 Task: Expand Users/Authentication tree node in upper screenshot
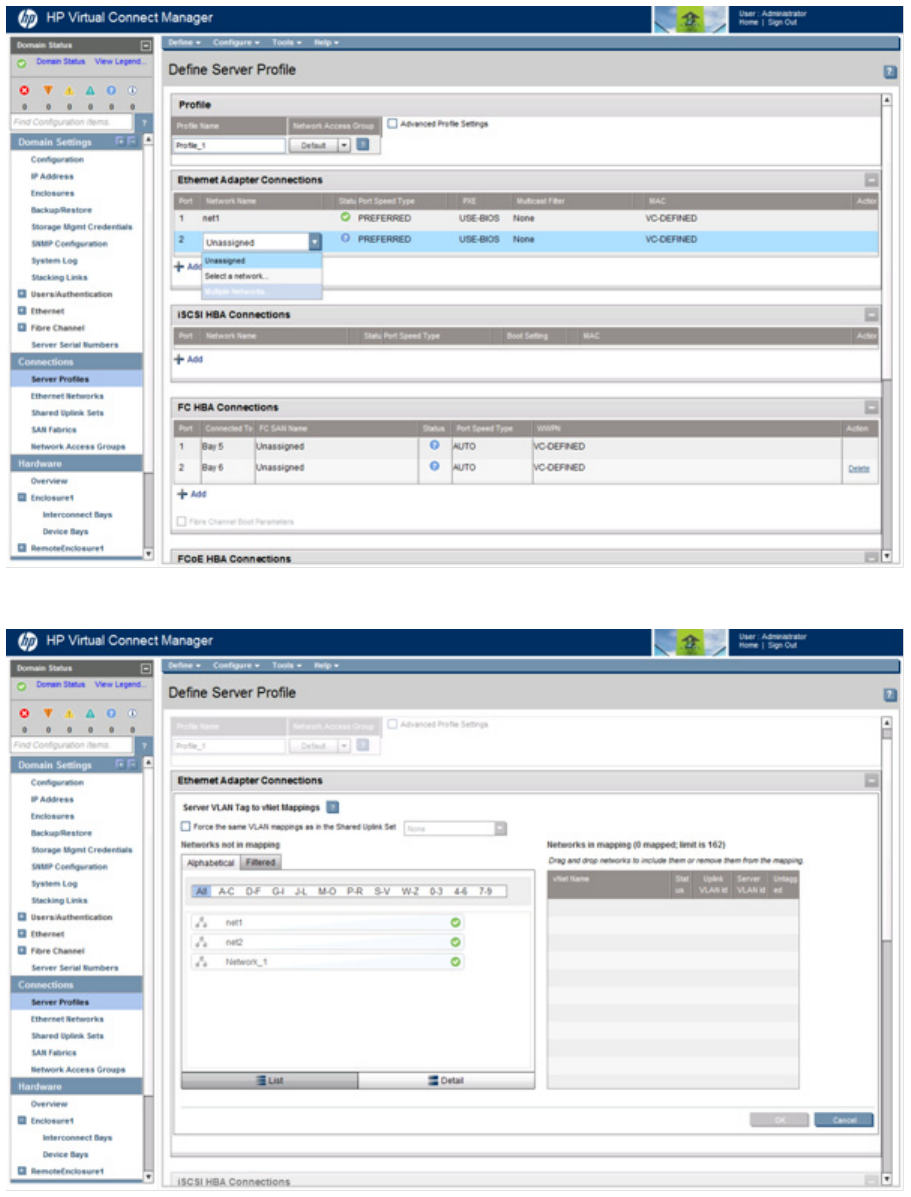pos(21,293)
